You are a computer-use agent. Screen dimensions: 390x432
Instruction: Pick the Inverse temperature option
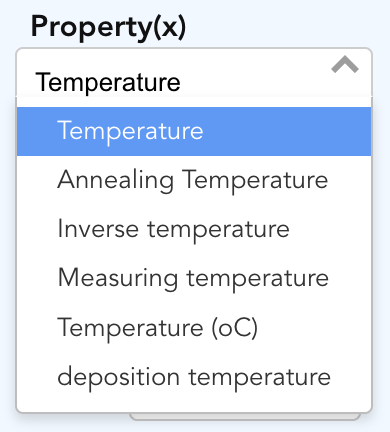(194, 229)
